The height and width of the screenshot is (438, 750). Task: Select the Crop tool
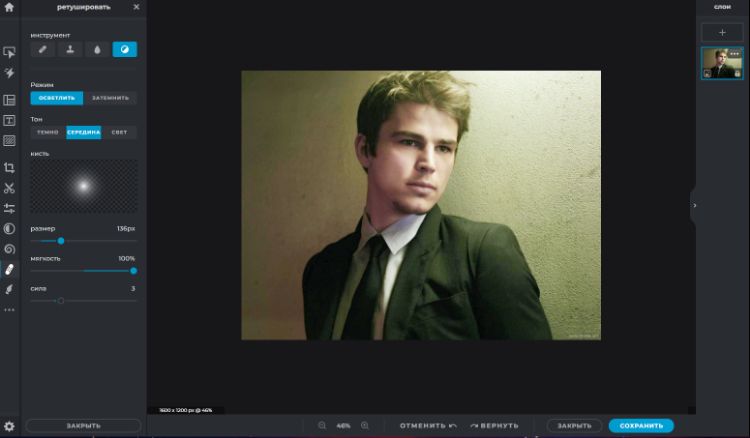[x=9, y=168]
